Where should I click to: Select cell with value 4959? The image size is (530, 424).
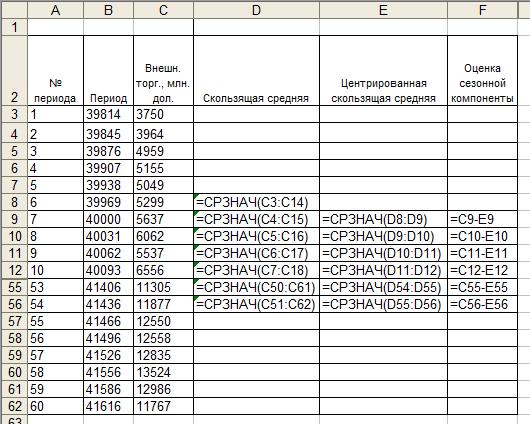click(x=163, y=151)
